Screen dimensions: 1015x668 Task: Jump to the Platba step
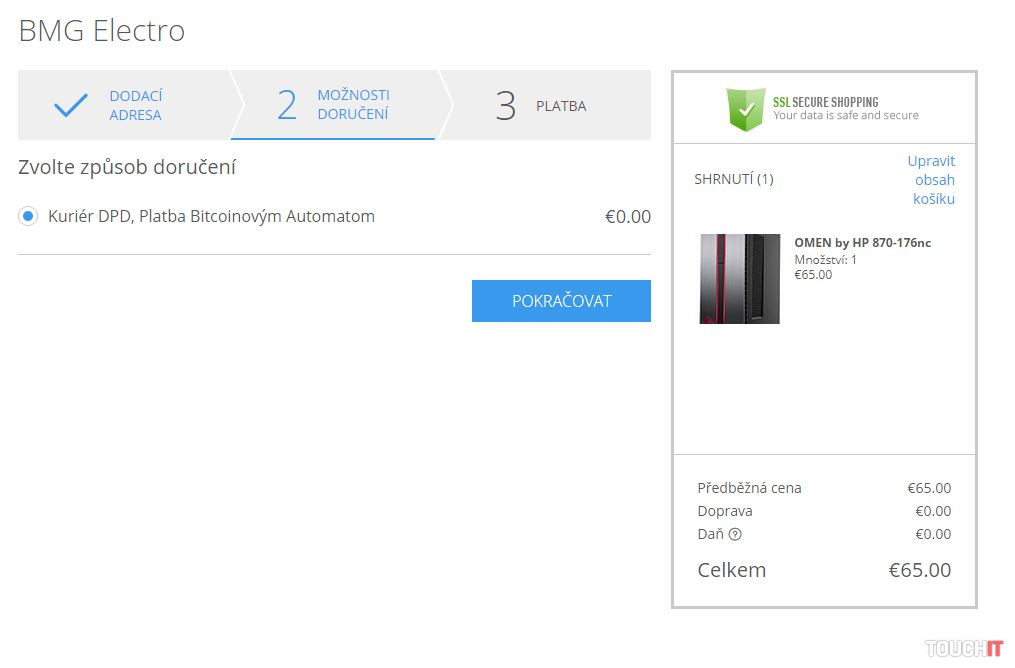[560, 106]
